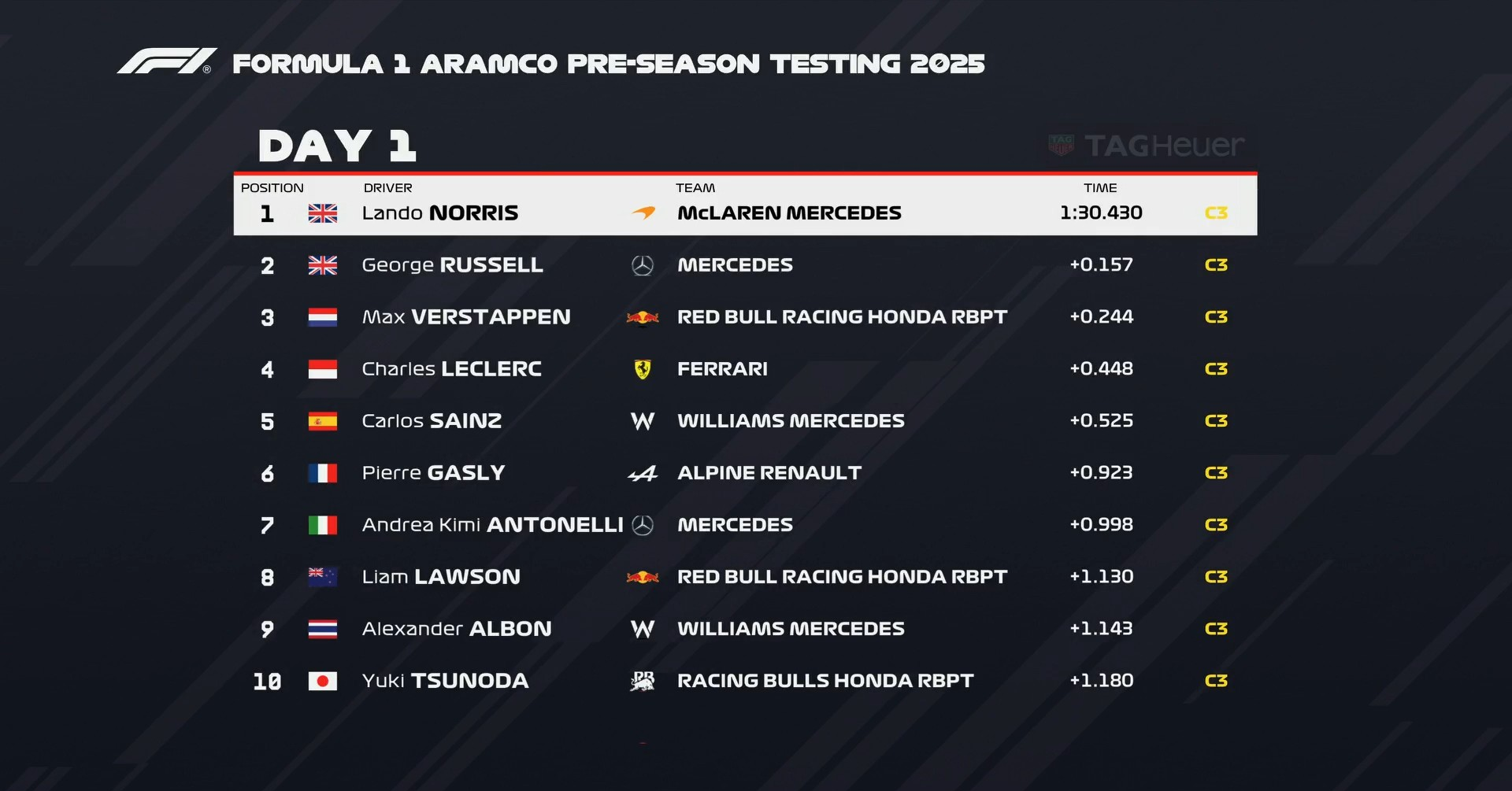The image size is (1512, 791).
Task: Select driver name Andrea Kimi ANTONELLI
Action: [492, 525]
